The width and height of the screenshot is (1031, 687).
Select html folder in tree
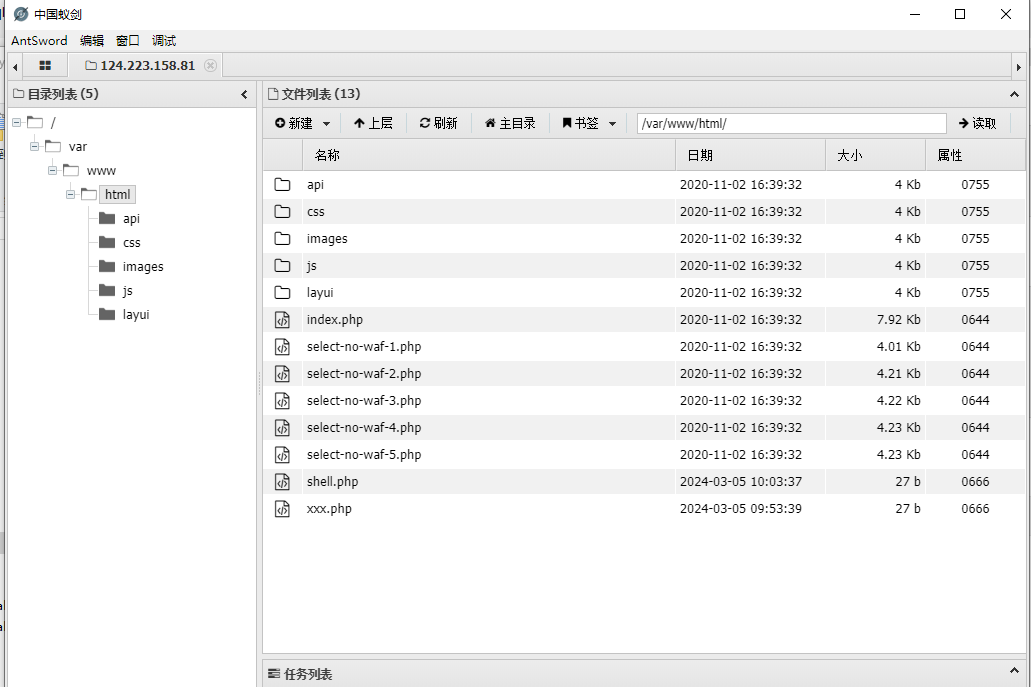(118, 195)
